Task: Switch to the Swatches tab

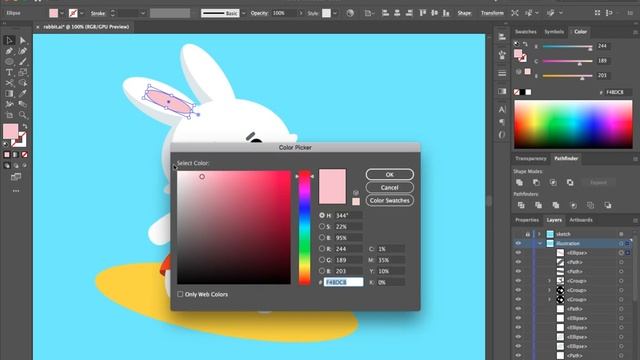Action: point(525,32)
